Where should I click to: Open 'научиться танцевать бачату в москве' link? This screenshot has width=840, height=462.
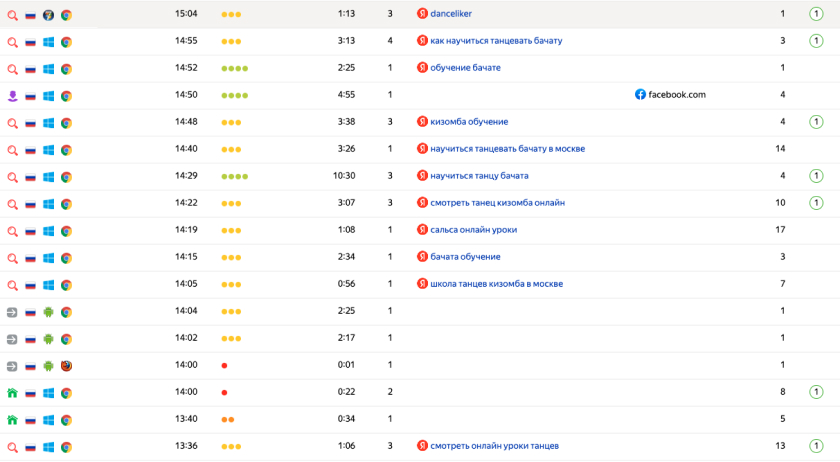(x=507, y=149)
